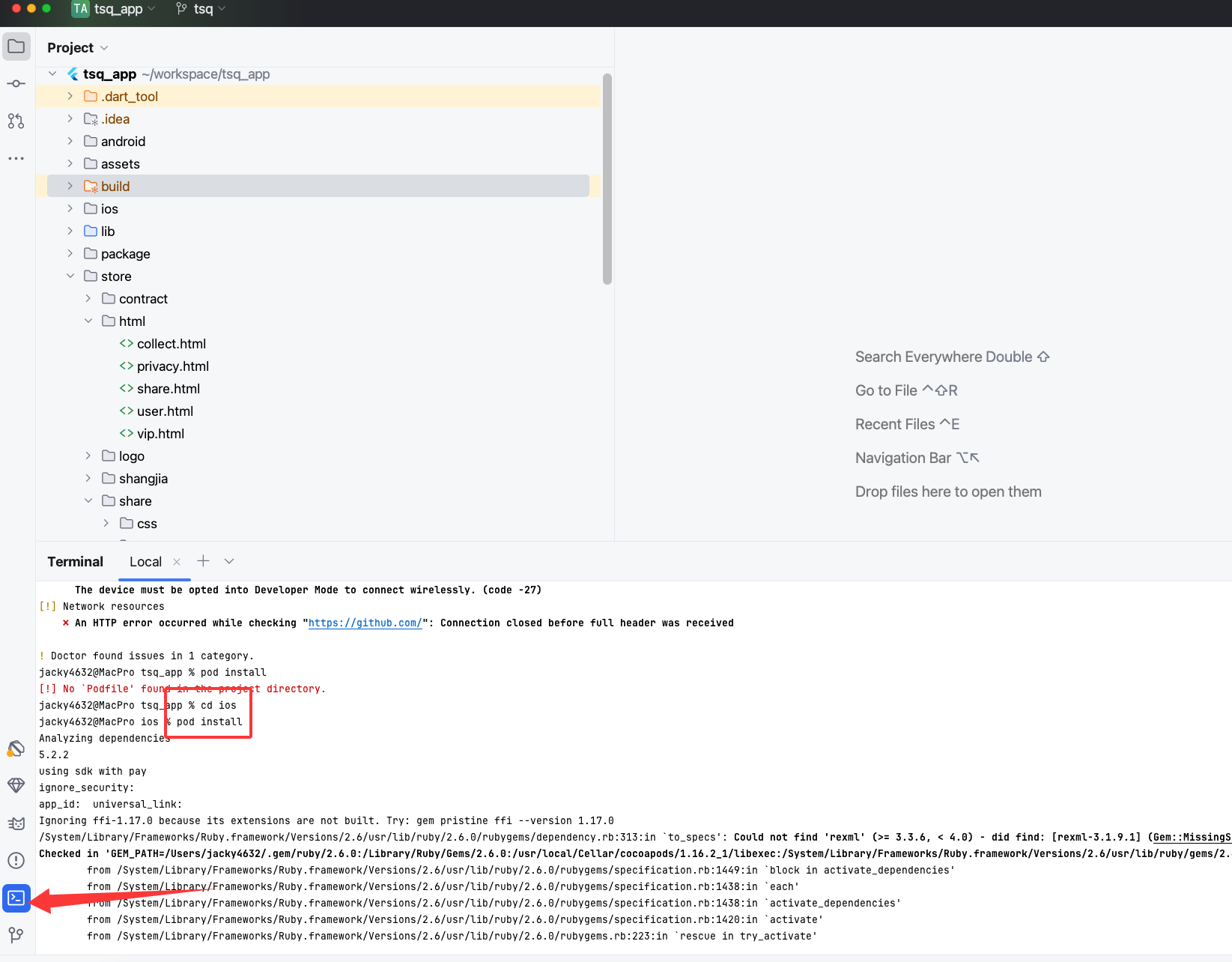Viewport: 1232px width, 962px height.
Task: Click the project tree vertical scrollbar
Action: point(607,180)
